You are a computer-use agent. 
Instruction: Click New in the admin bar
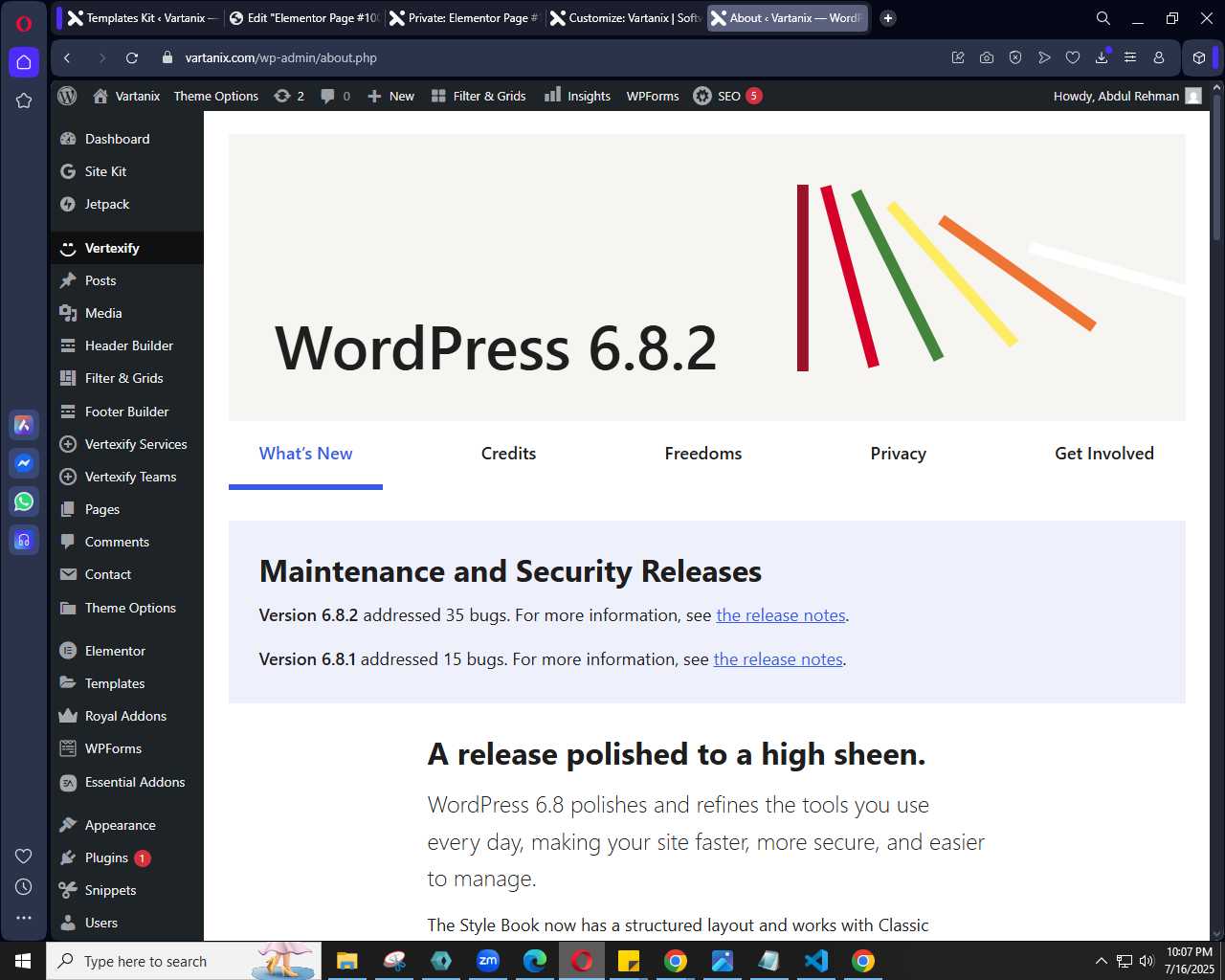391,96
